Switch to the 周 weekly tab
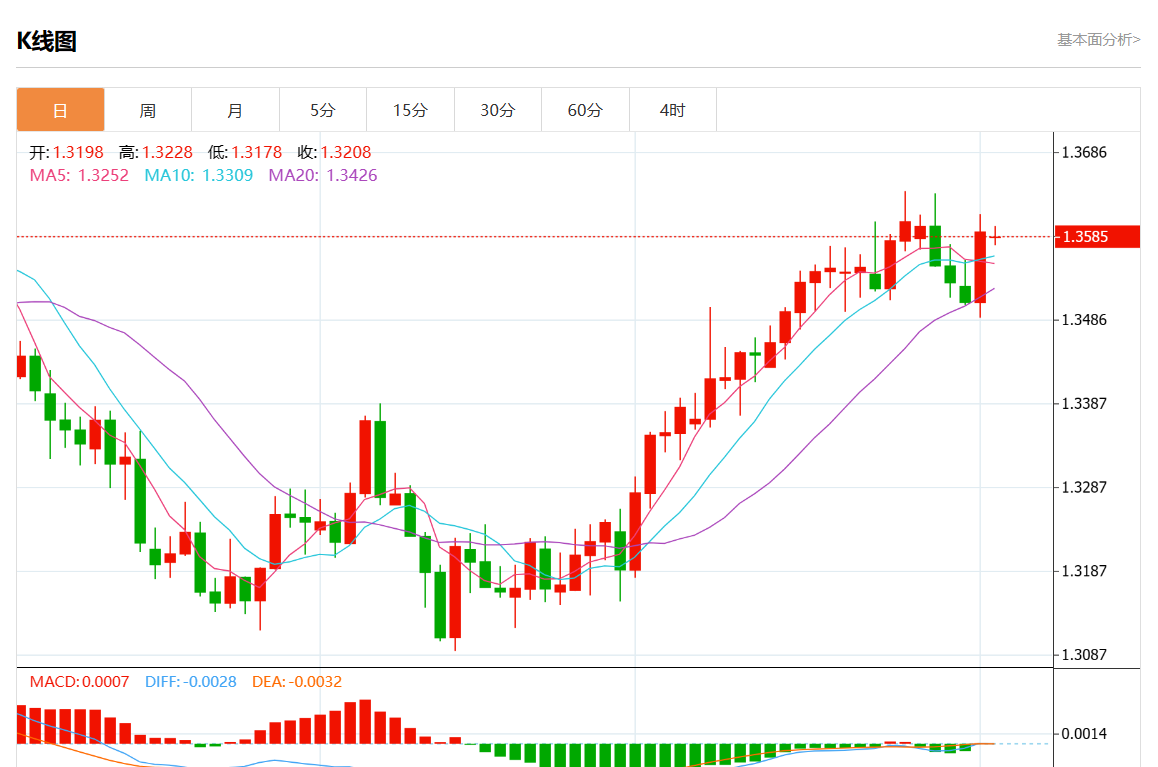Viewport: 1158px width, 767px height. 148,110
